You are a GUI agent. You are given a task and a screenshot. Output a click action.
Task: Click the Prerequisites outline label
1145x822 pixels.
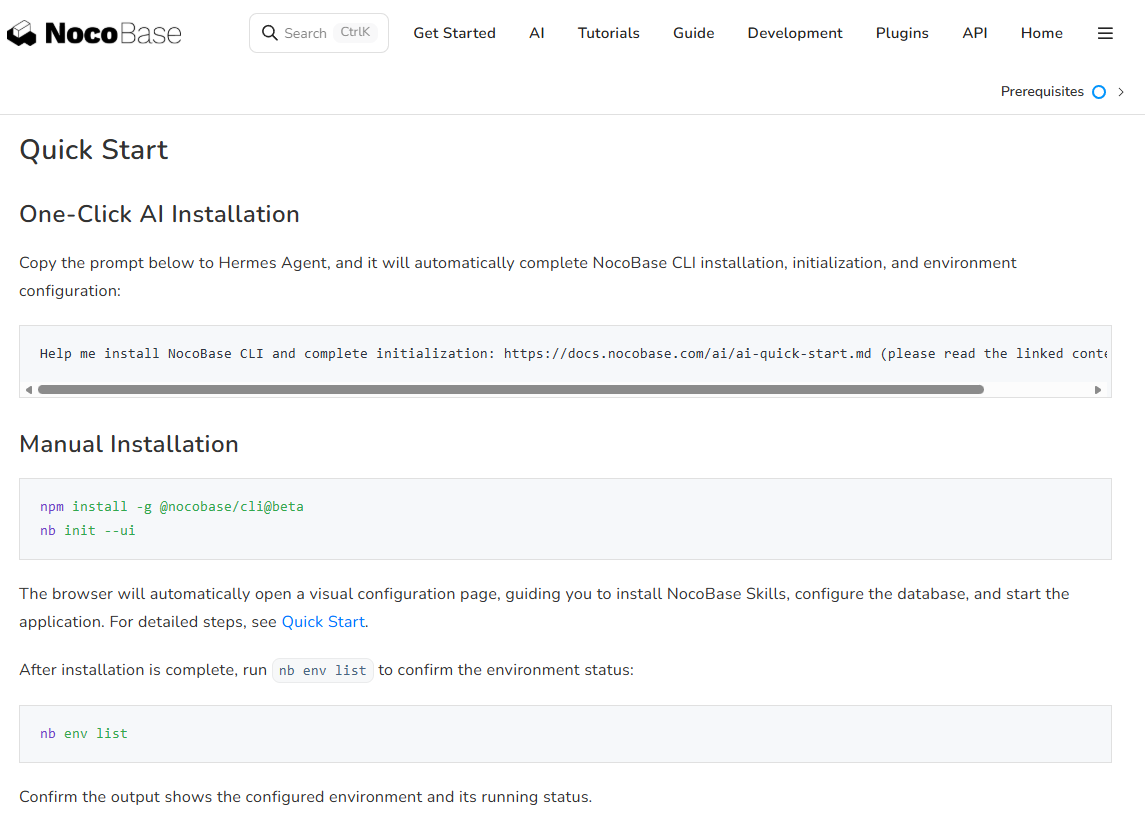pyautogui.click(x=1042, y=92)
